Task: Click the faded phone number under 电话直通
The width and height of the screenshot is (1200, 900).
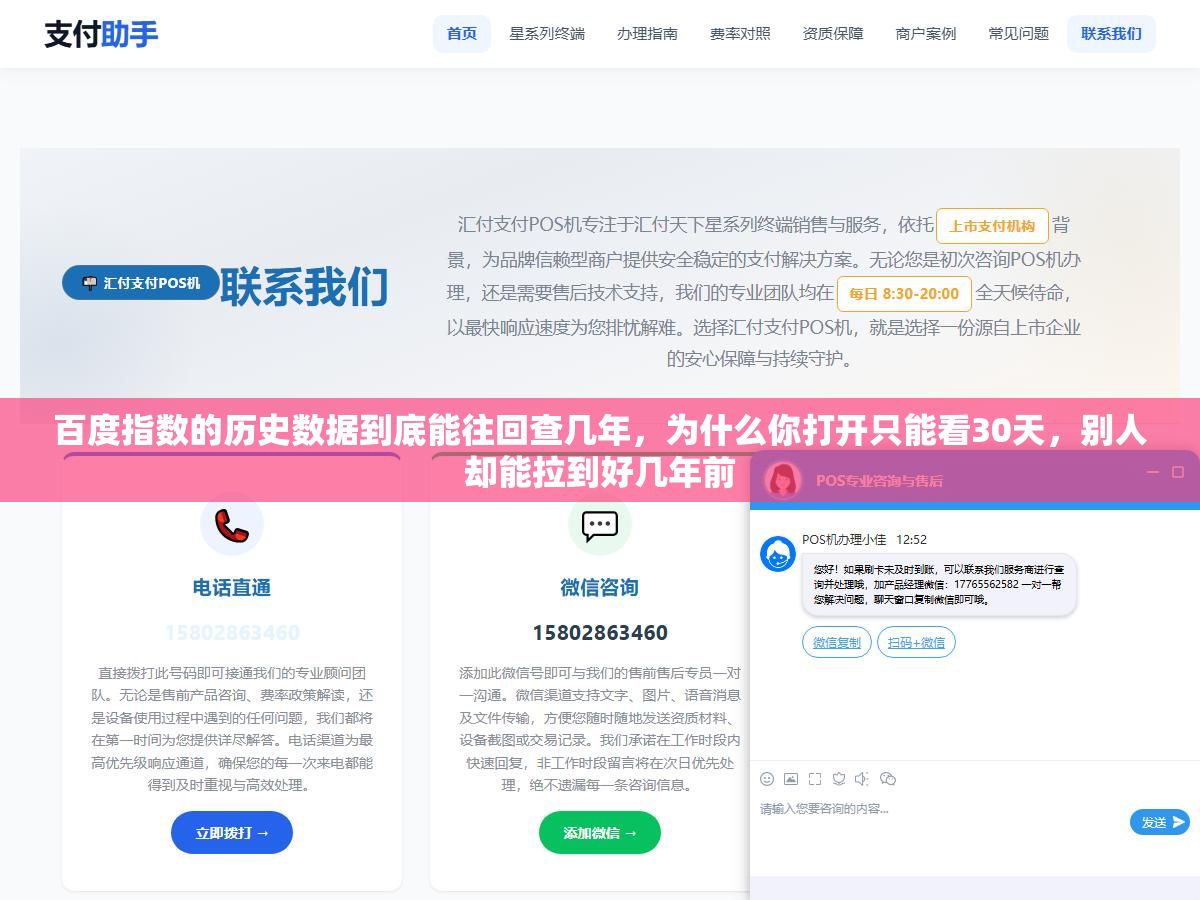Action: coord(232,633)
